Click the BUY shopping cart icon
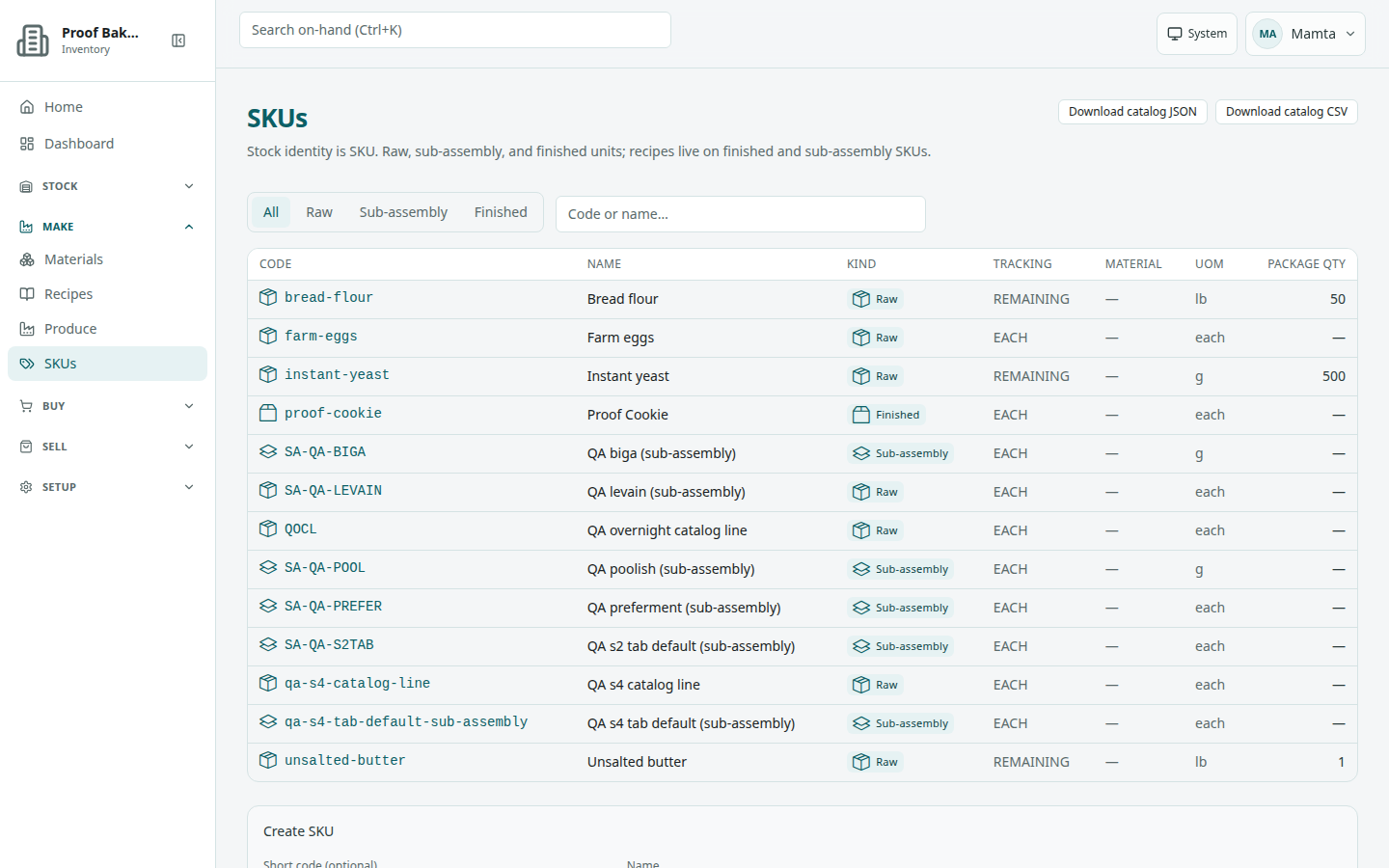Image resolution: width=1389 pixels, height=868 pixels. (x=26, y=406)
